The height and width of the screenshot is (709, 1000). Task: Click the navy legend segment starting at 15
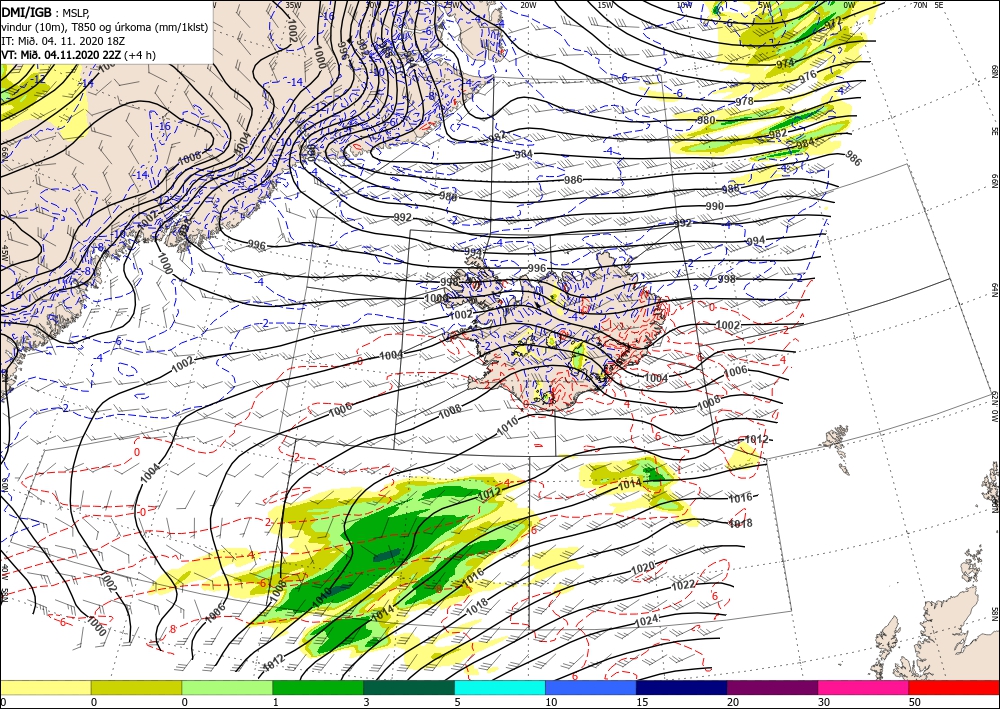pyautogui.click(x=682, y=687)
